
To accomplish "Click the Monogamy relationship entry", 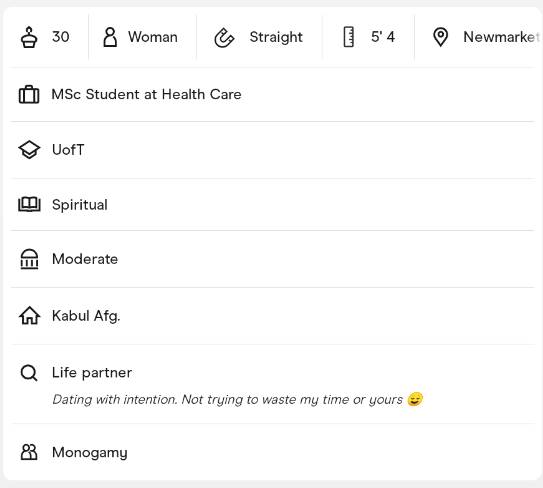I will point(90,452).
